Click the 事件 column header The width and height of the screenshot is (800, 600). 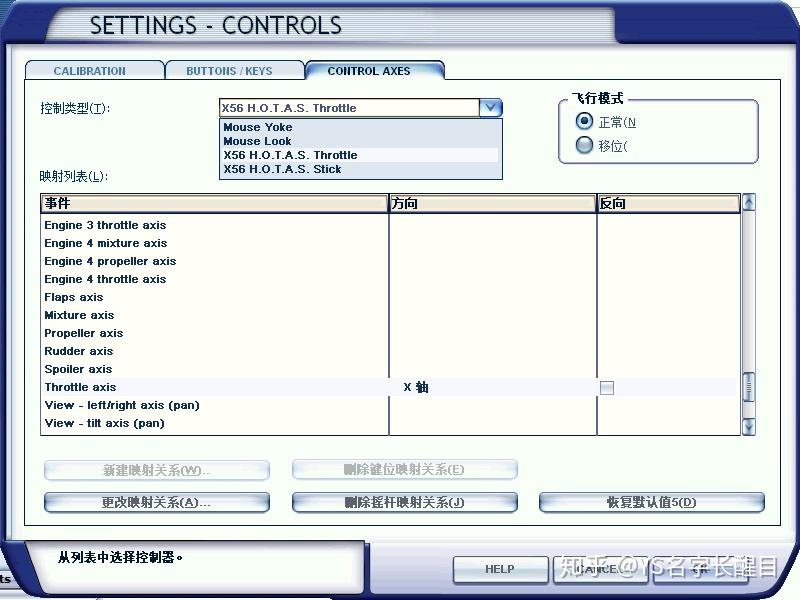214,203
